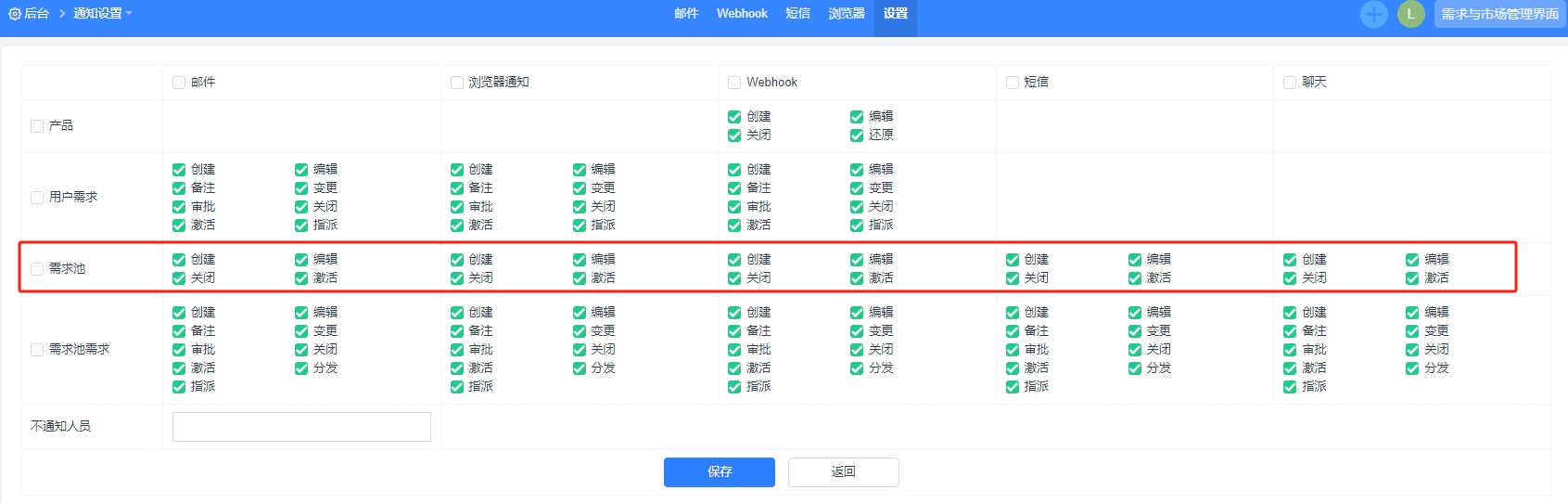Screen dimensions: 1568x503
Task: Select all with the 用户需求 row checkbox
Action: click(x=37, y=198)
